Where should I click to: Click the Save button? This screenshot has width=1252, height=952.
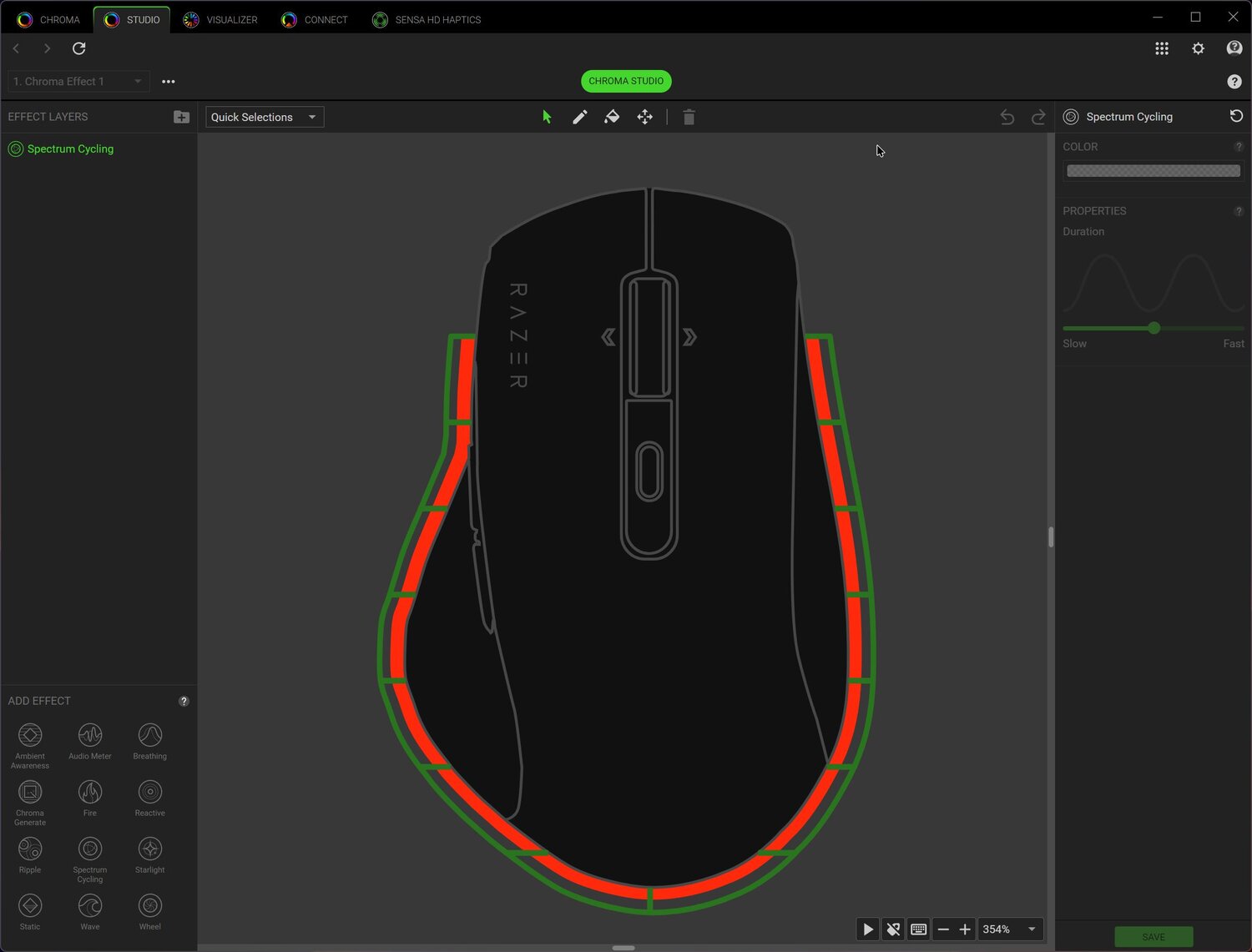click(x=1154, y=936)
